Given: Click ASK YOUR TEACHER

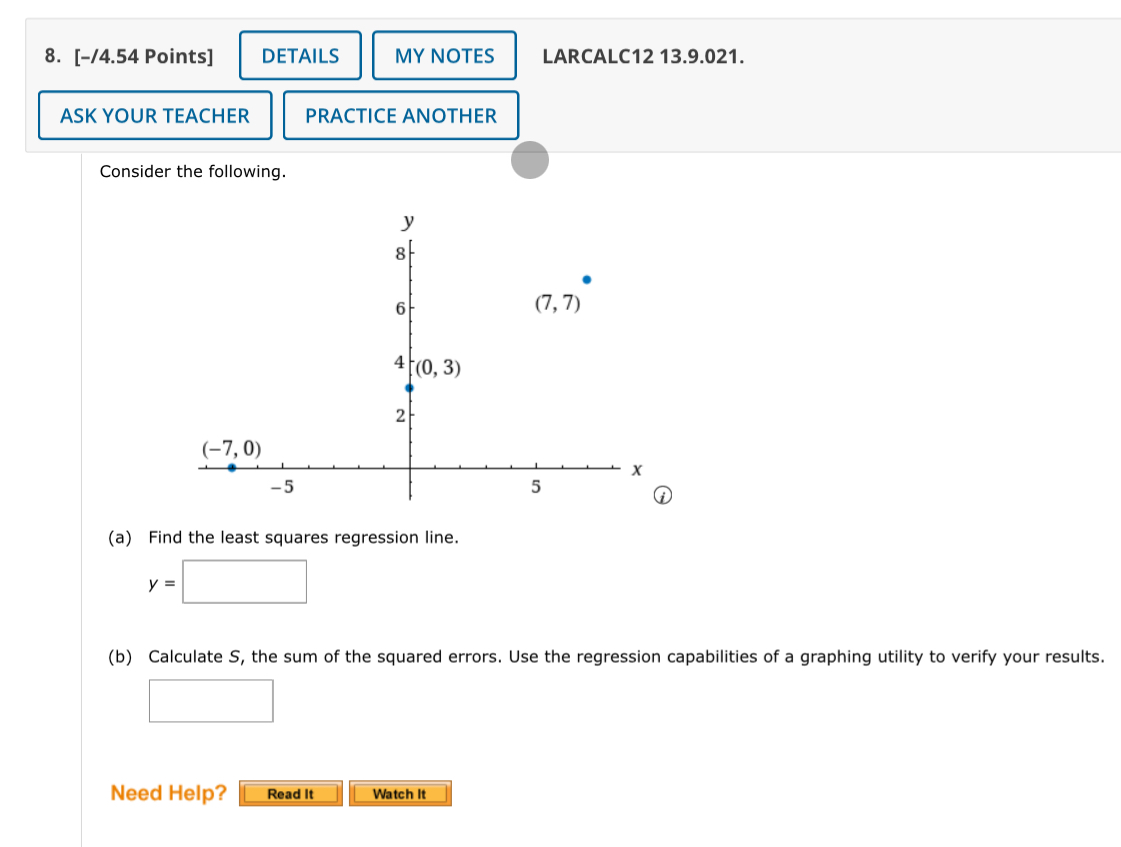Looking at the screenshot, I should [x=154, y=115].
